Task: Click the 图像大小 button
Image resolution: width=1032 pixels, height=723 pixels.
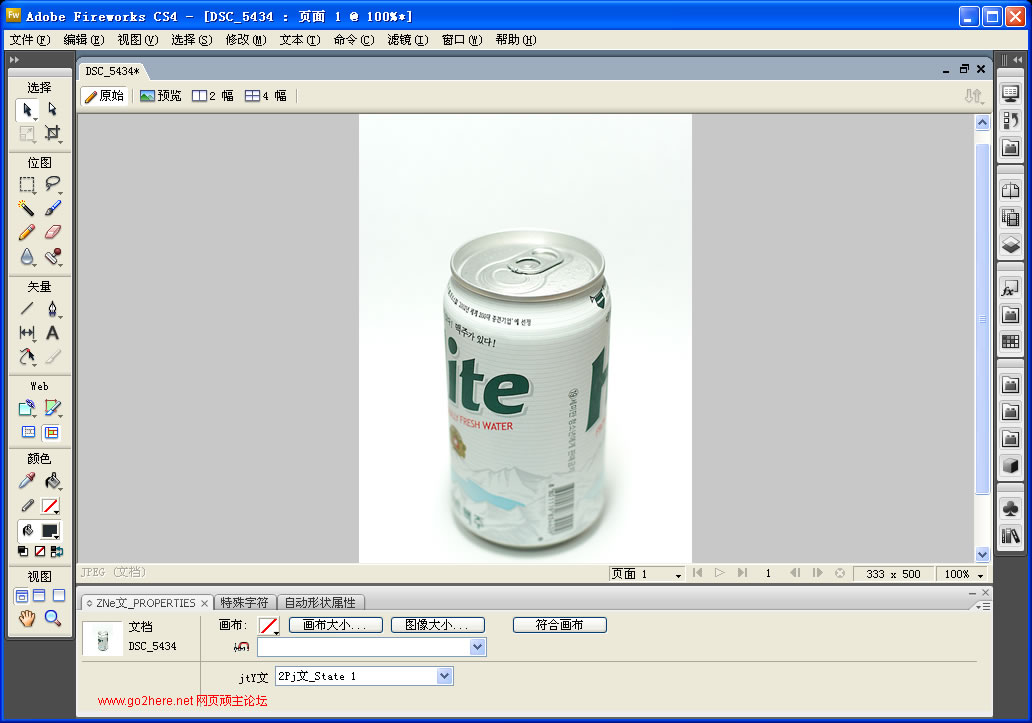Action: point(438,625)
